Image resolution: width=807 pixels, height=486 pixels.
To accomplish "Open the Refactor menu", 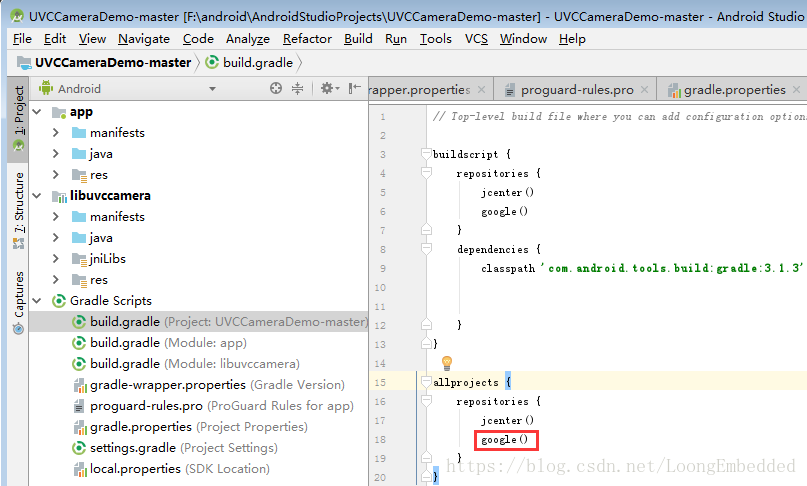I will click(307, 39).
